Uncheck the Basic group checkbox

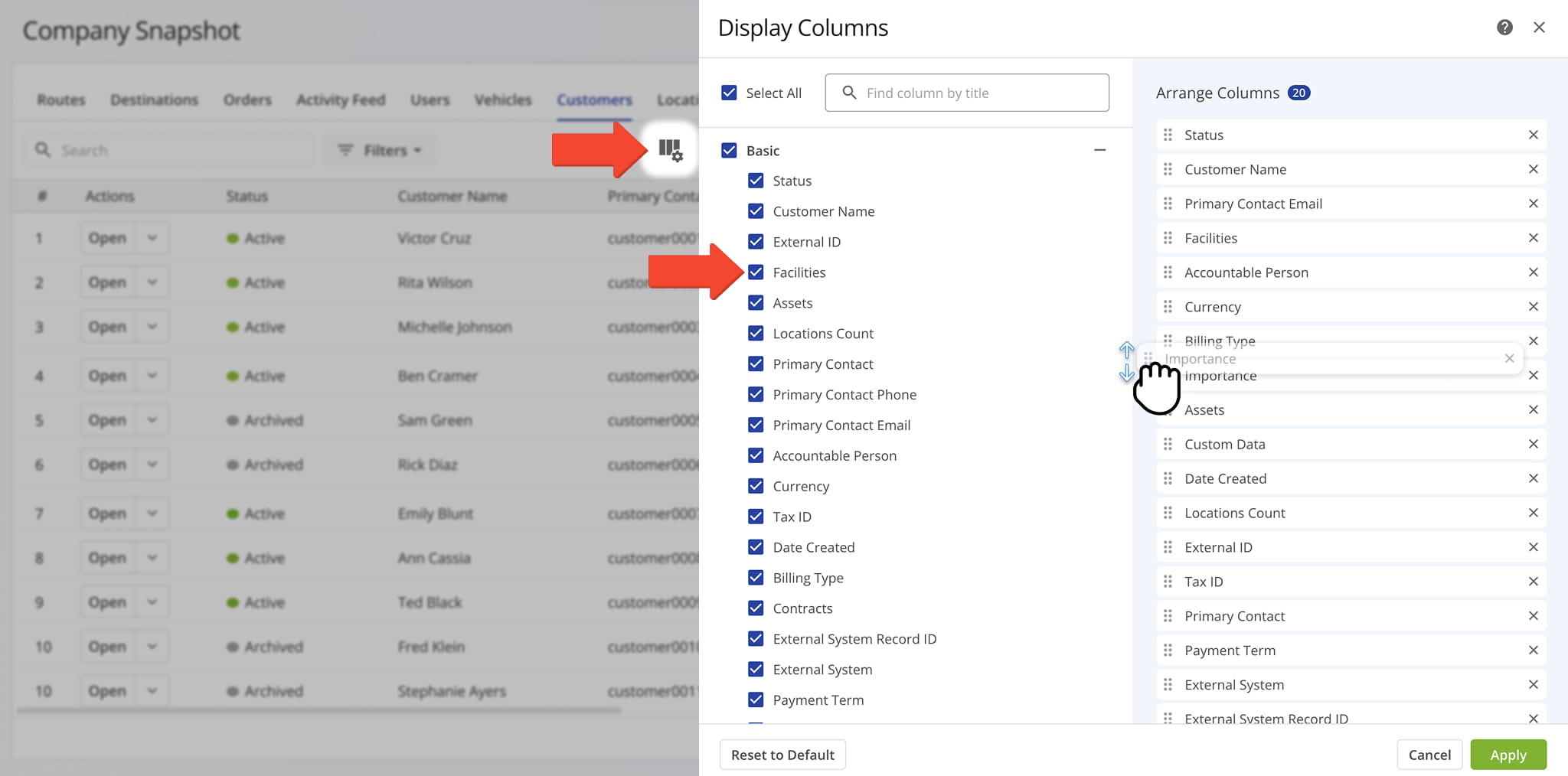click(729, 151)
